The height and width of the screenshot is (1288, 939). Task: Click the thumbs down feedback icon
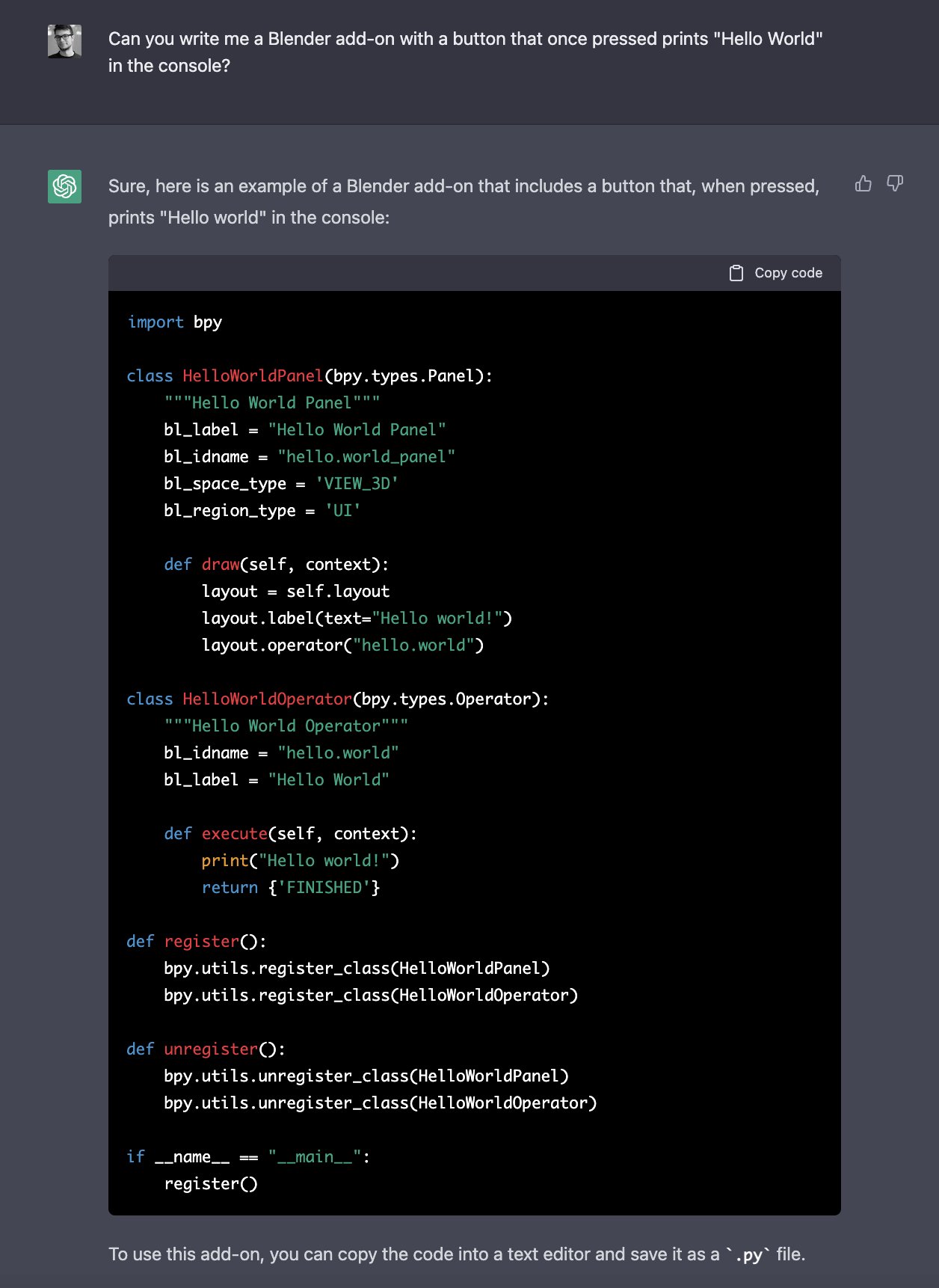tap(895, 183)
